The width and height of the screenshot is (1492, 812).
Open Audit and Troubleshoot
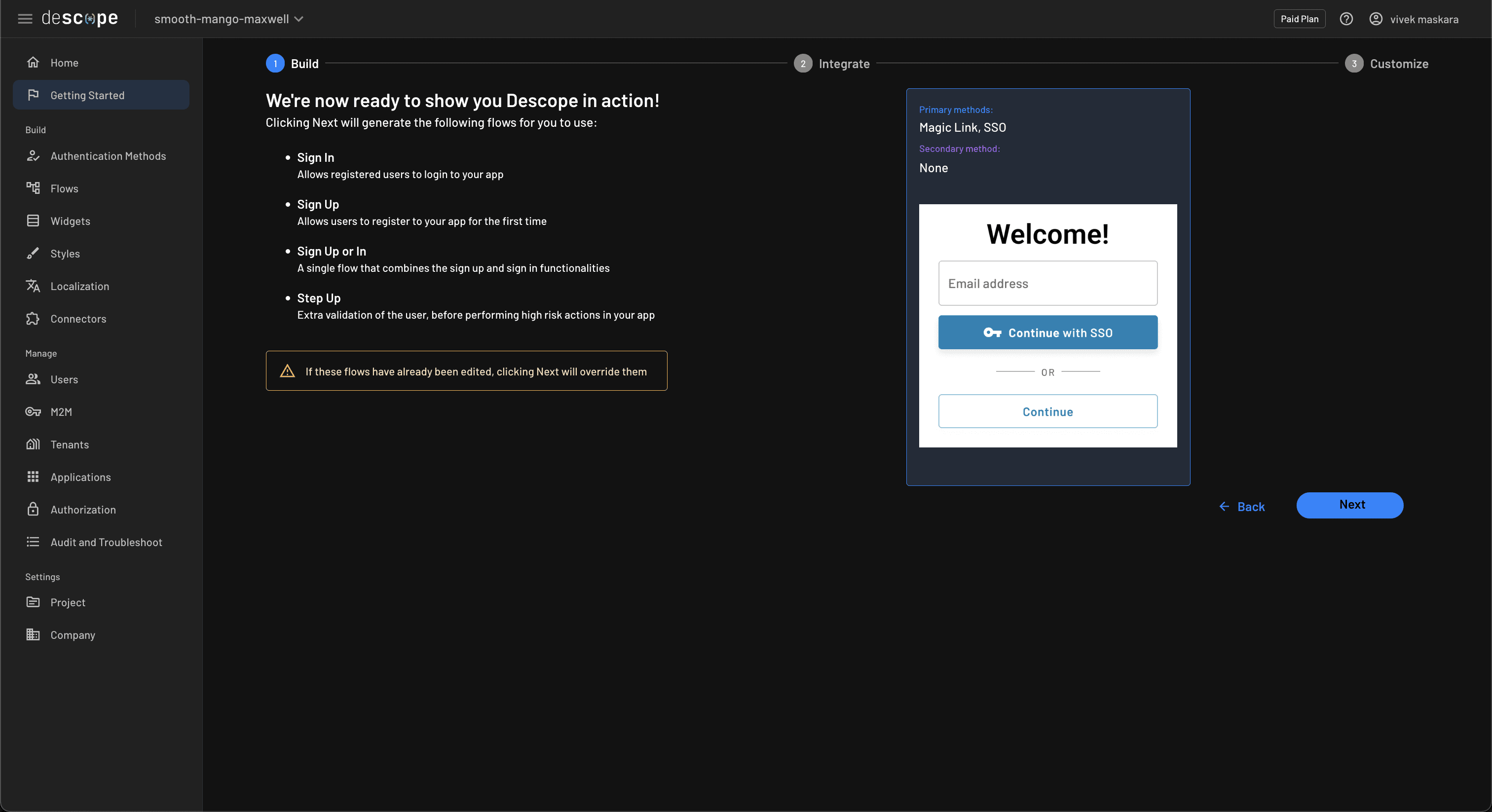coord(106,542)
